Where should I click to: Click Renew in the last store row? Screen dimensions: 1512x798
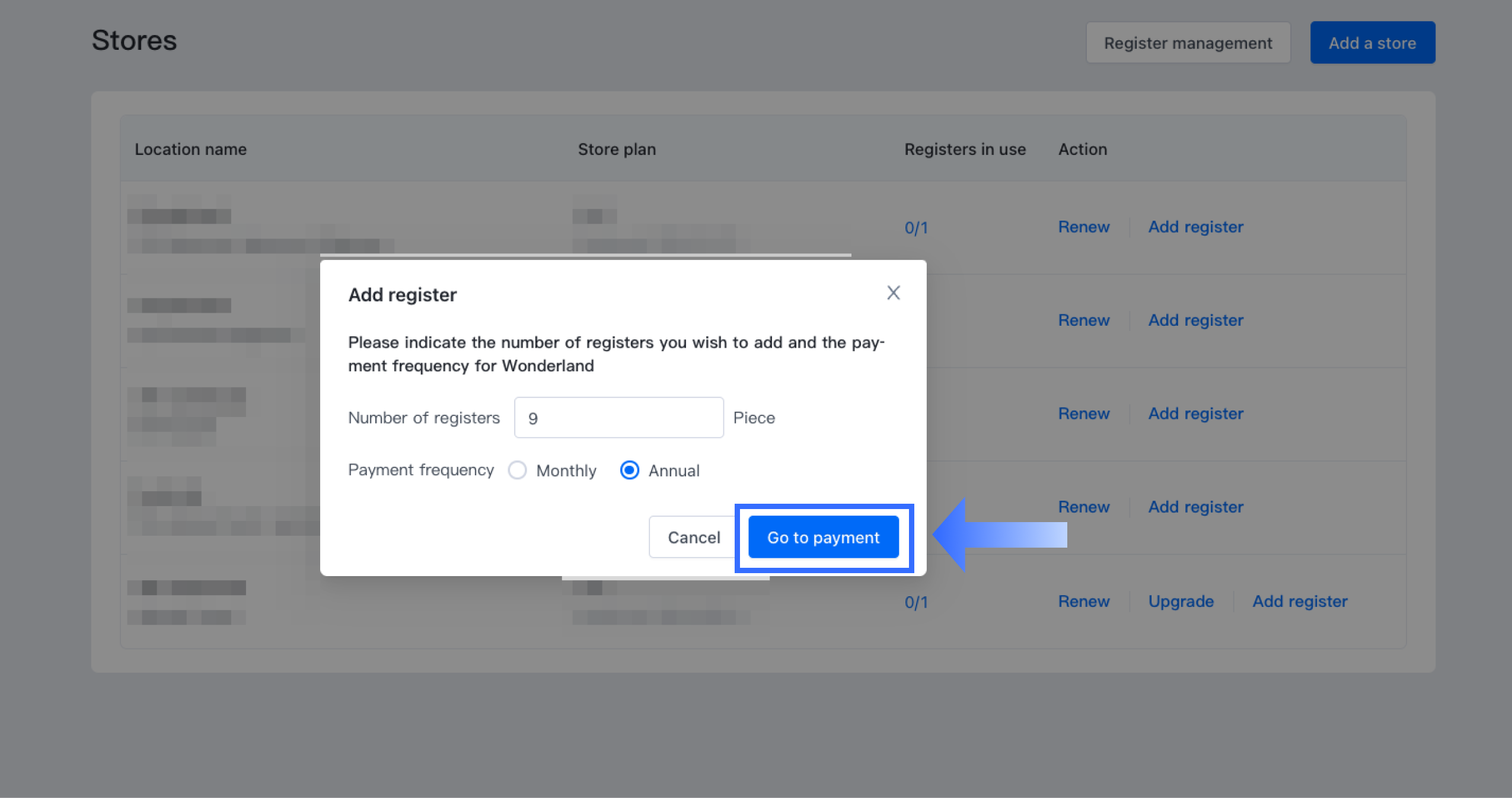pos(1083,601)
